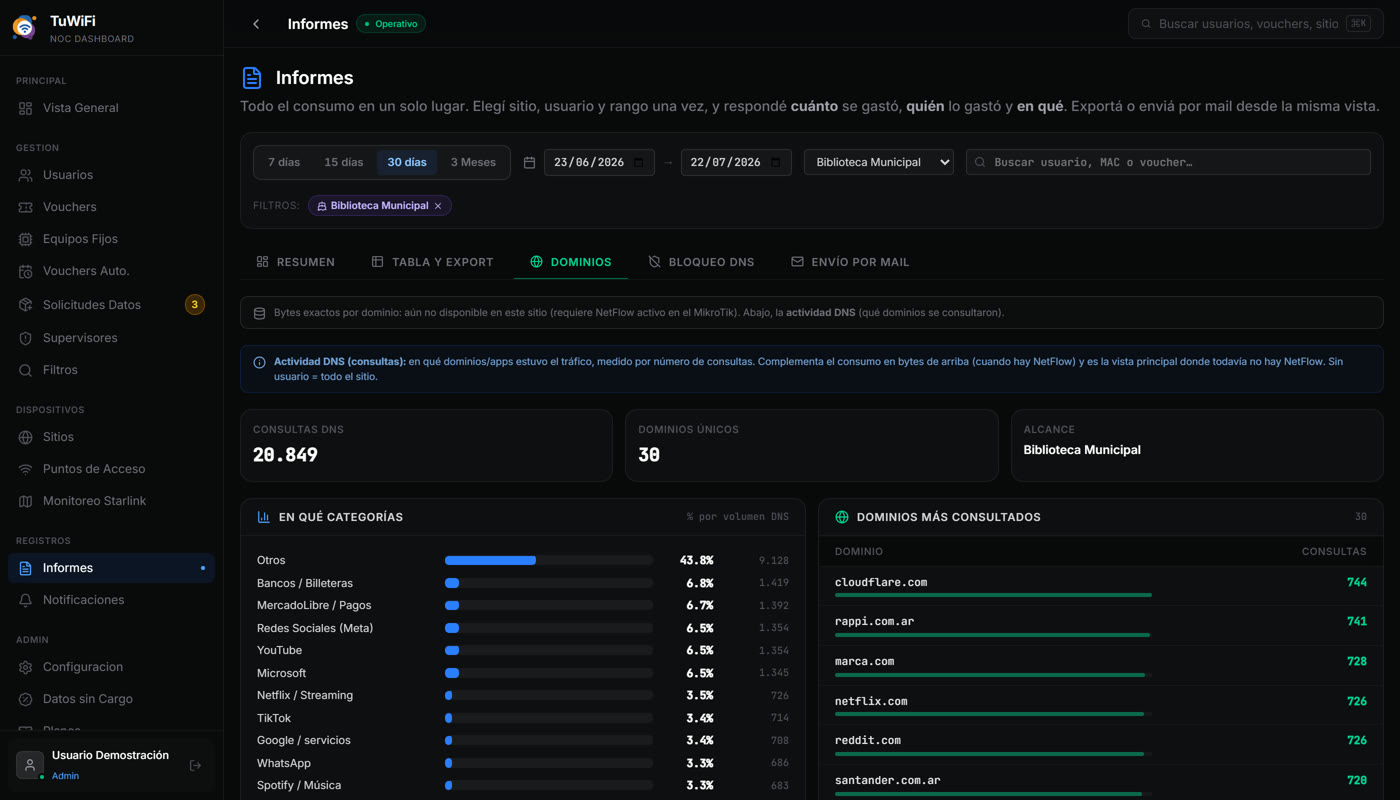
Task: Go to Vouchers in sidebar
Action: [x=111, y=207]
